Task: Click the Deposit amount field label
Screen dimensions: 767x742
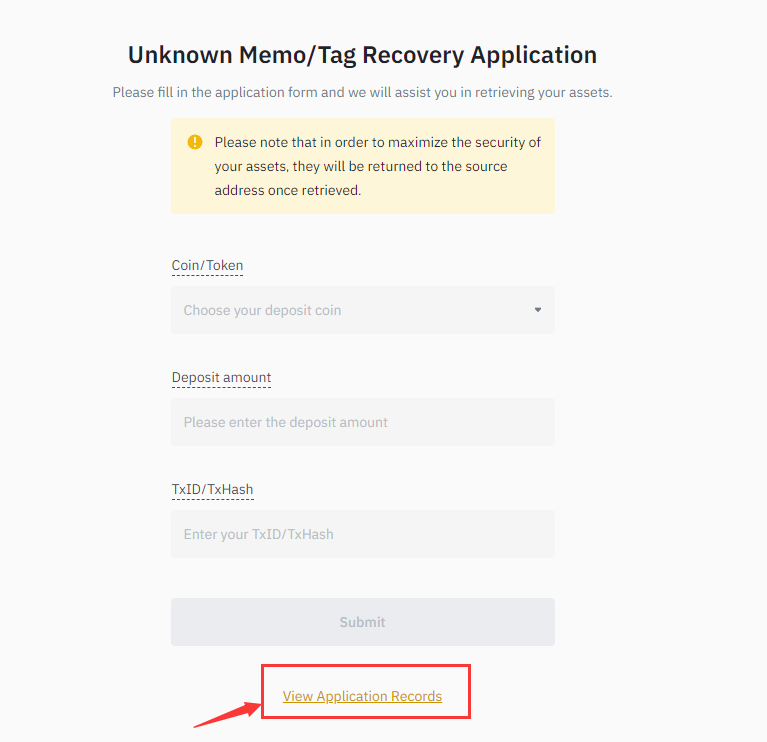Action: pos(221,378)
